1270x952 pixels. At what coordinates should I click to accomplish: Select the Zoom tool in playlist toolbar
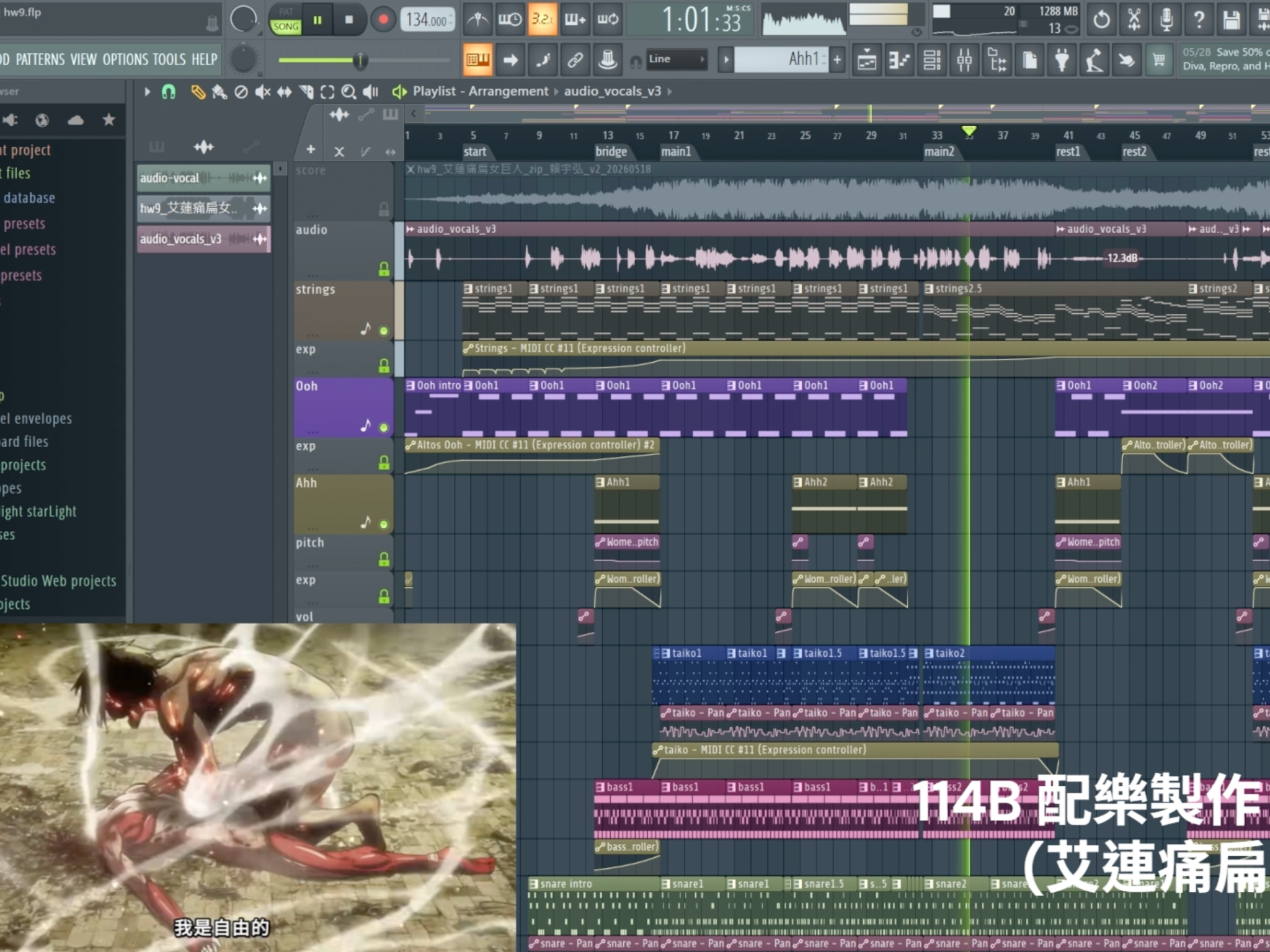click(x=349, y=92)
